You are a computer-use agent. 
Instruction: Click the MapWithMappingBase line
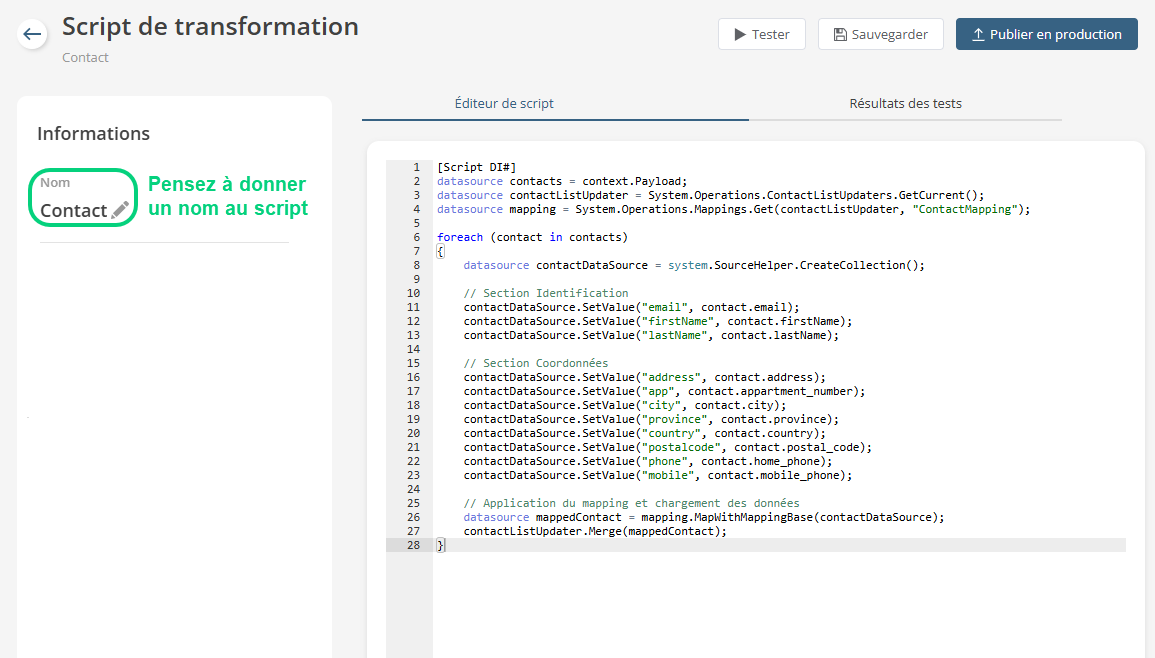click(703, 517)
